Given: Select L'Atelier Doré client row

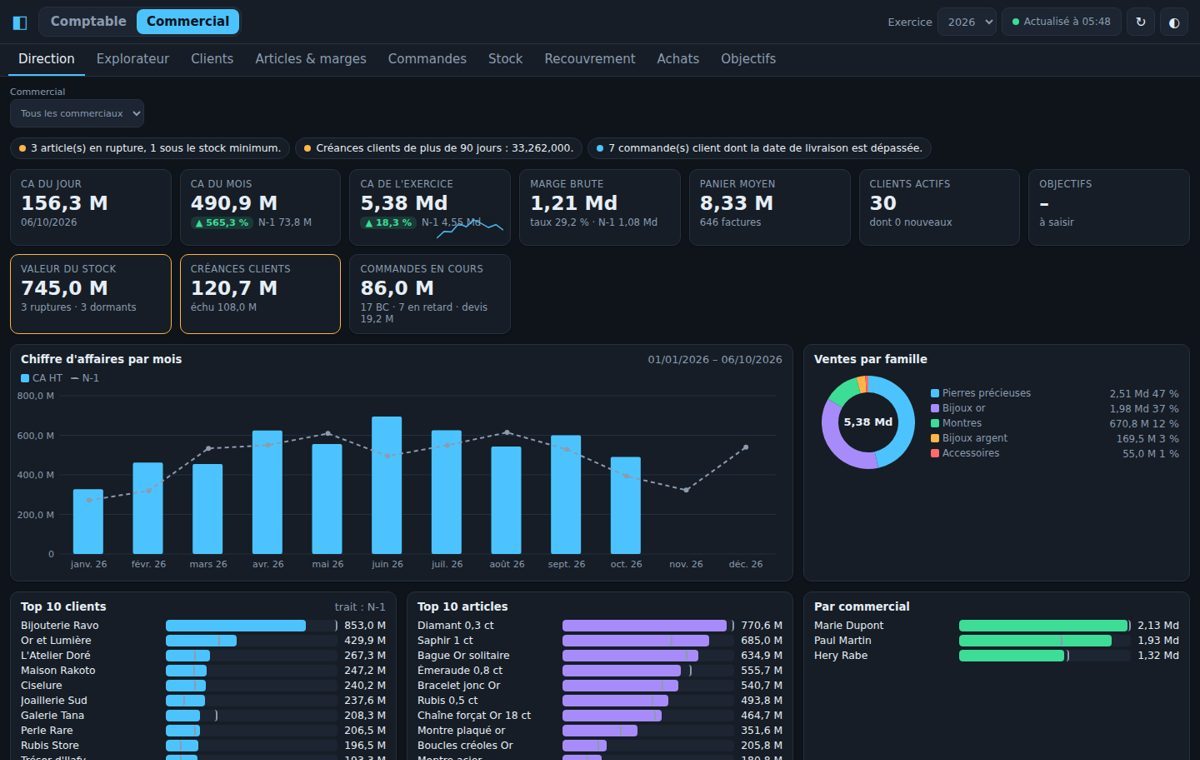Looking at the screenshot, I should click(203, 656).
